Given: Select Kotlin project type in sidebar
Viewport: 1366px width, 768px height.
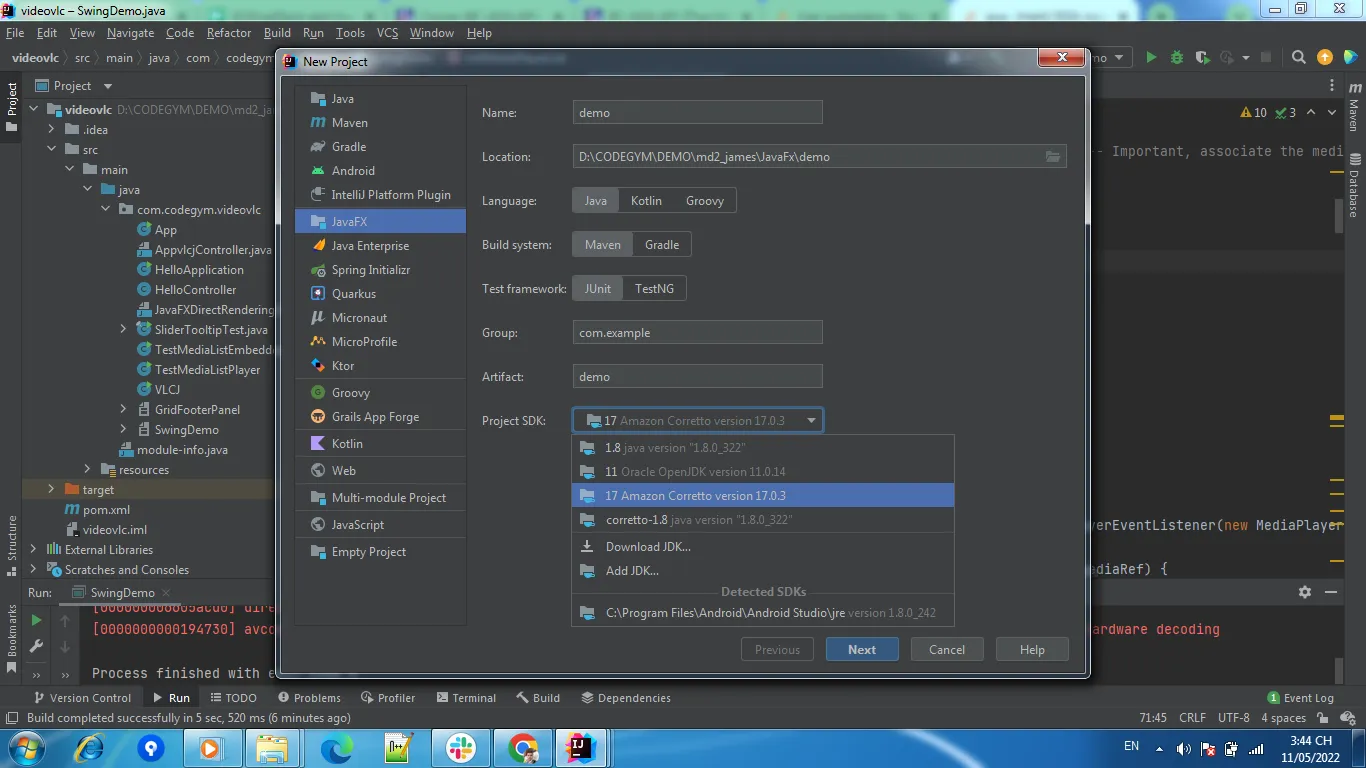Looking at the screenshot, I should [380, 444].
